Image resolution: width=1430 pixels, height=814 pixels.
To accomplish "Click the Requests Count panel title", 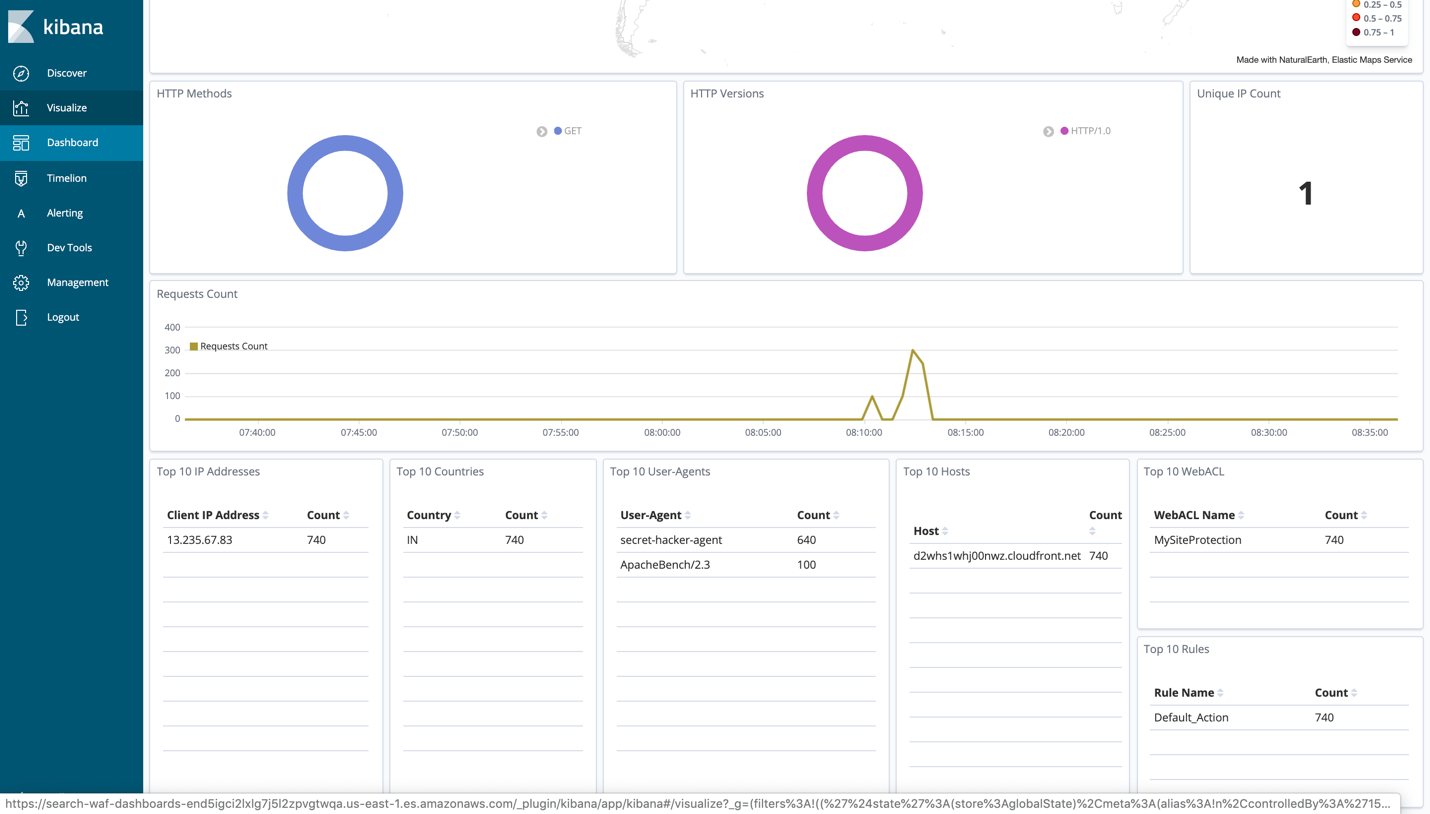I will 197,294.
